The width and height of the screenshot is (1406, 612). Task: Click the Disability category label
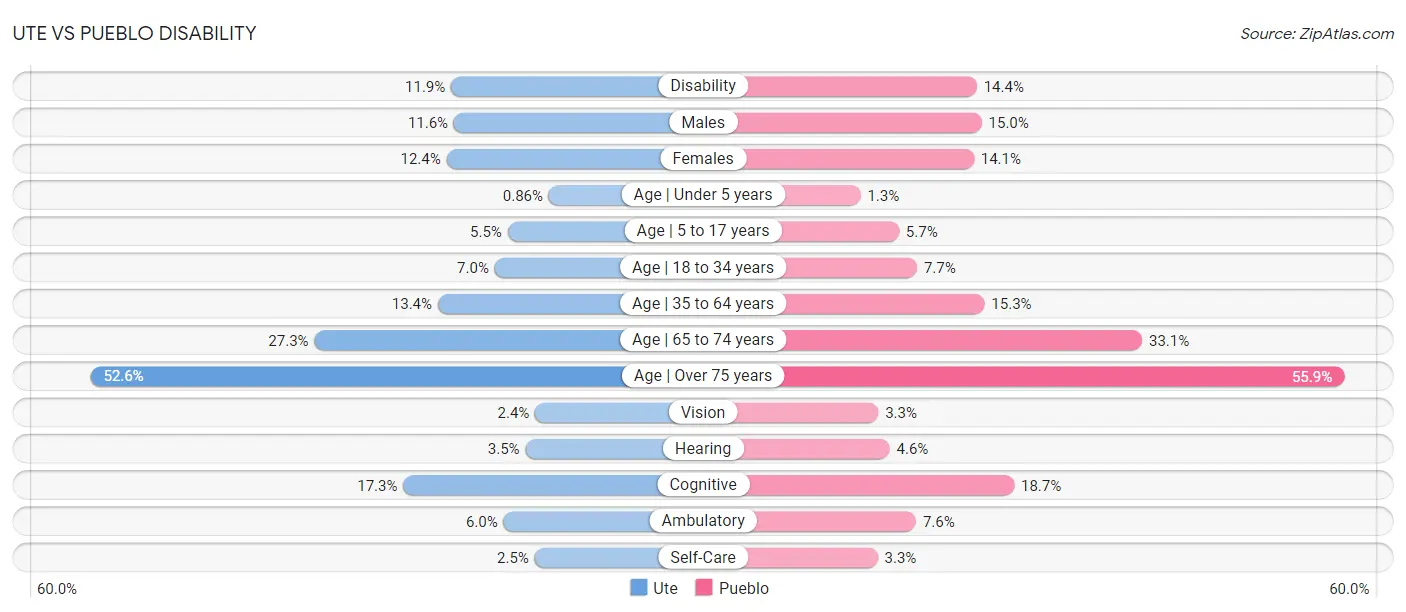point(703,86)
